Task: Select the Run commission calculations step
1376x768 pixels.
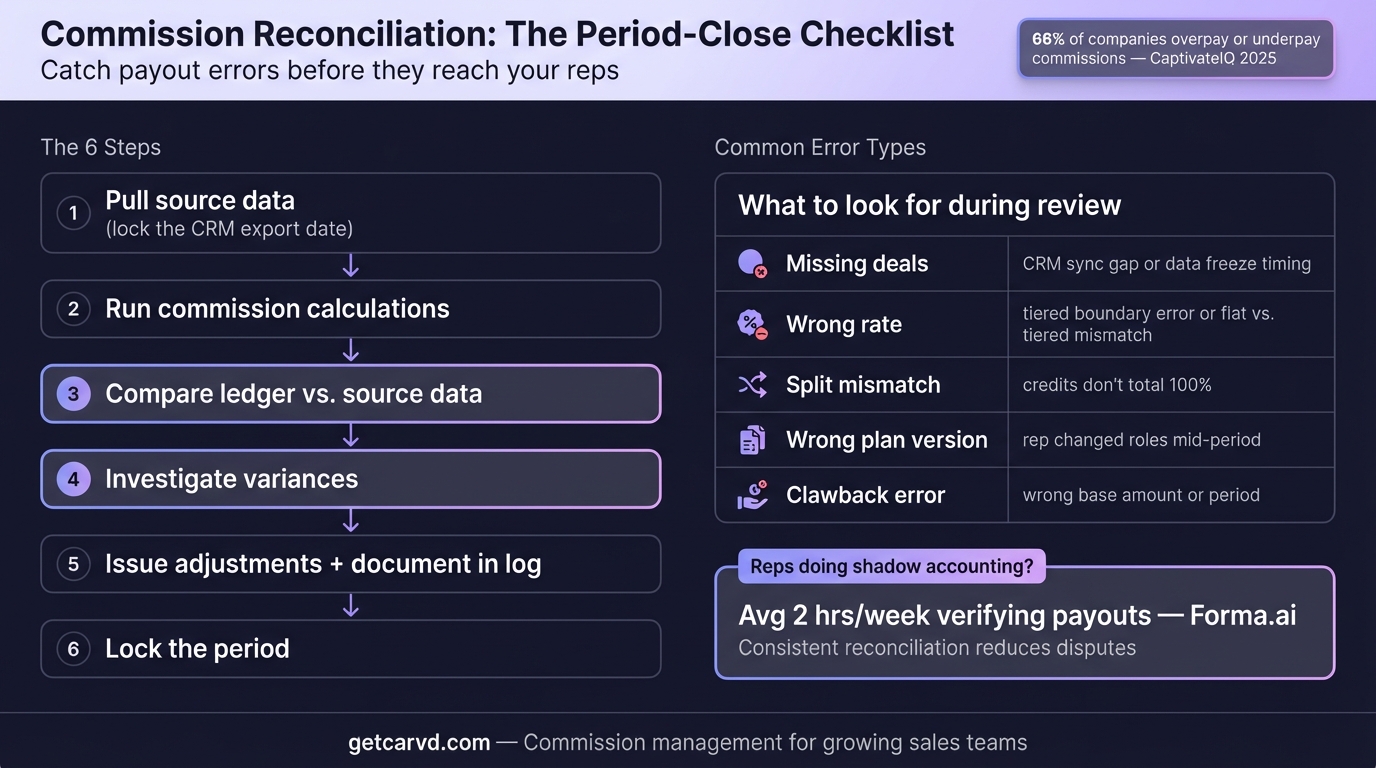Action: point(350,309)
